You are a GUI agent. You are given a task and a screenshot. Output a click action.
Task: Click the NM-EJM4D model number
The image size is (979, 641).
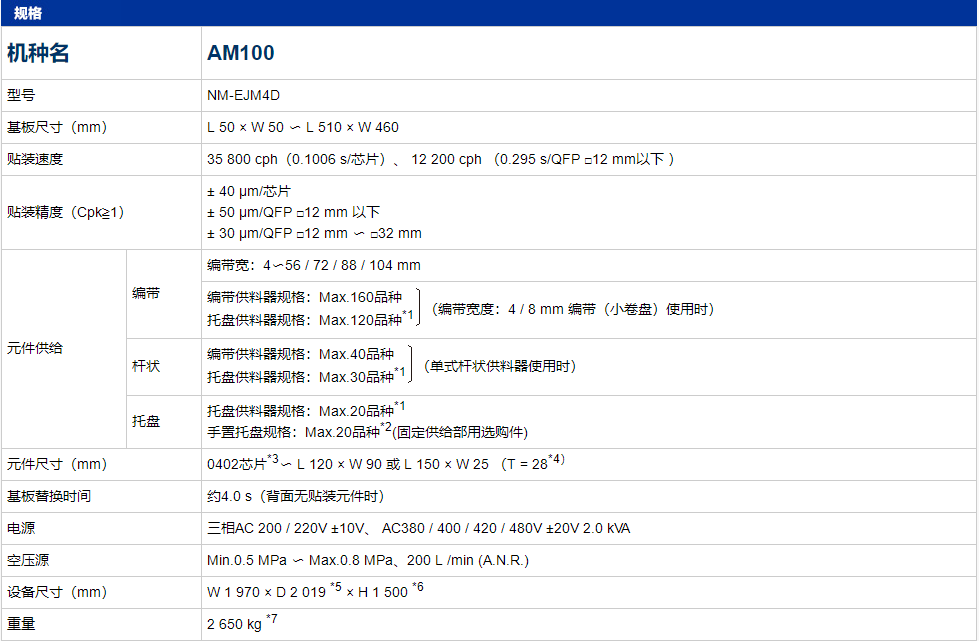click(243, 95)
